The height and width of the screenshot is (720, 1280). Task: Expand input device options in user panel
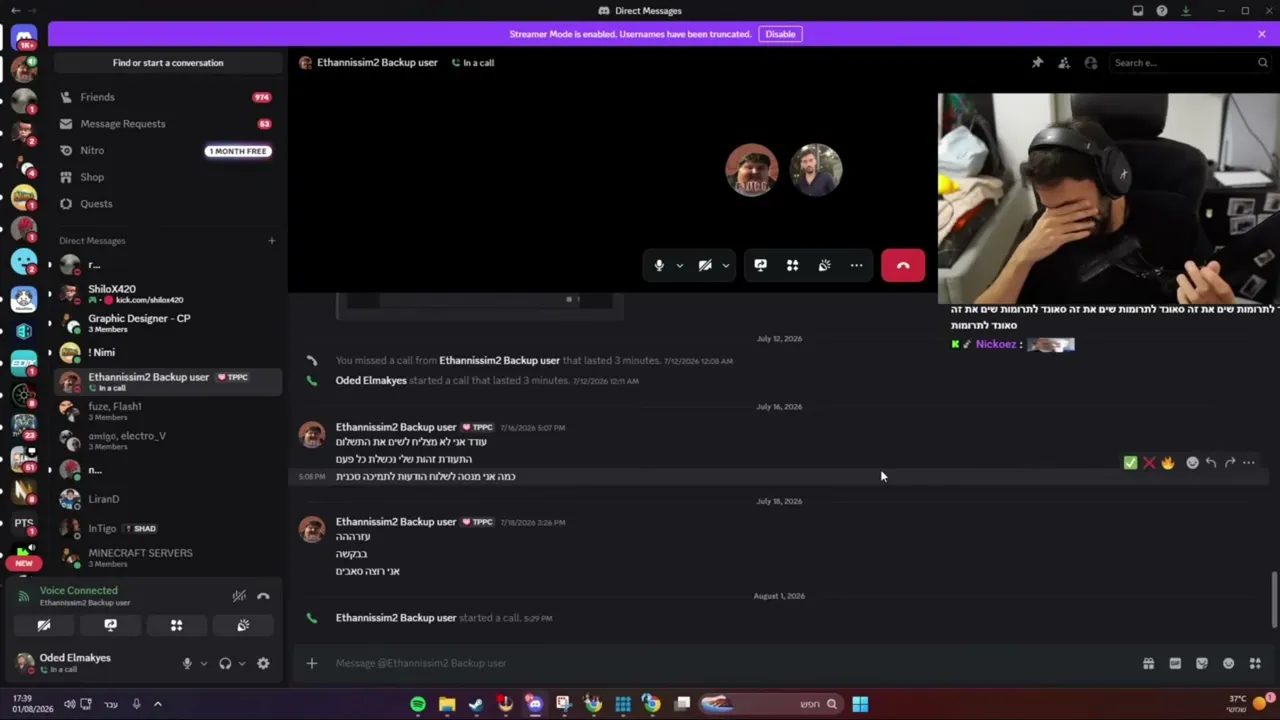pyautogui.click(x=203, y=663)
